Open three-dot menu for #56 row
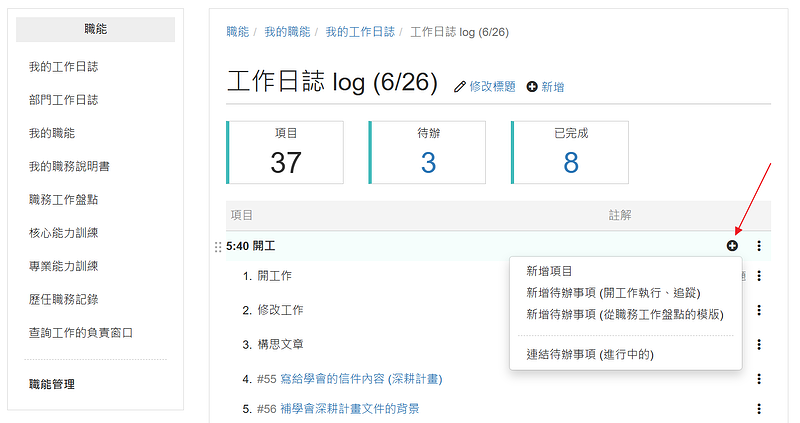The width and height of the screenshot is (800, 423). 759,408
